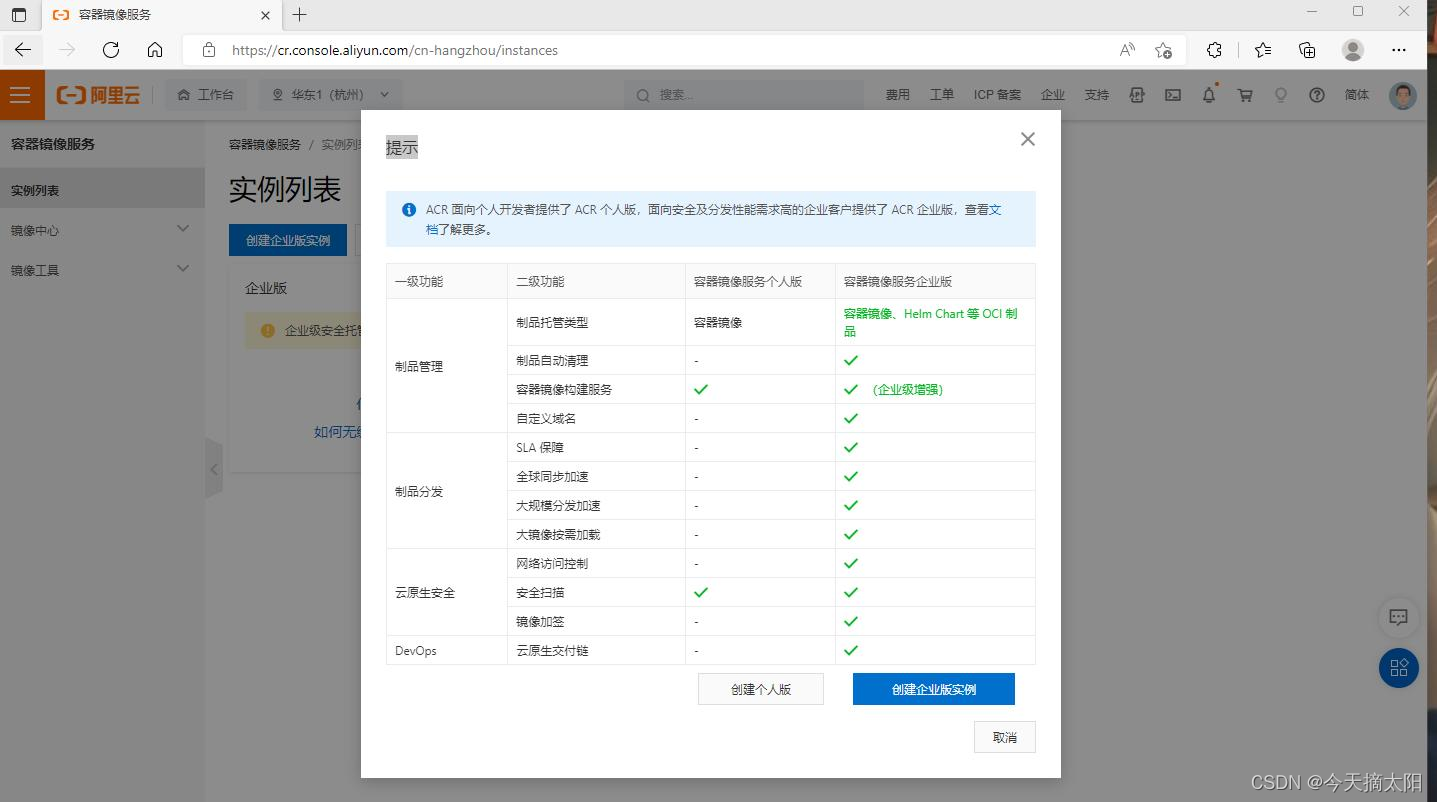This screenshot has height=802, width=1437.
Task: Open 工单 in the top menu
Action: pyautogui.click(x=942, y=95)
